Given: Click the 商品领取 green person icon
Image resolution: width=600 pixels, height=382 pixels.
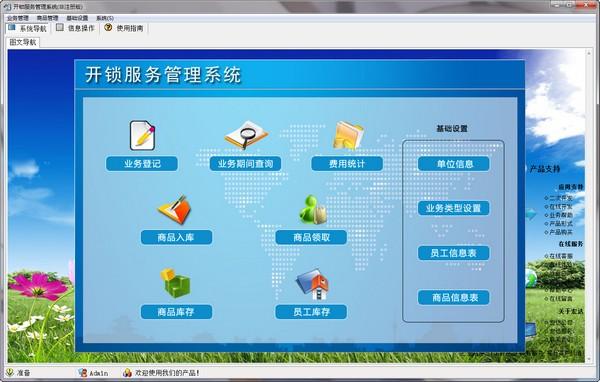Looking at the screenshot, I should (313, 210).
